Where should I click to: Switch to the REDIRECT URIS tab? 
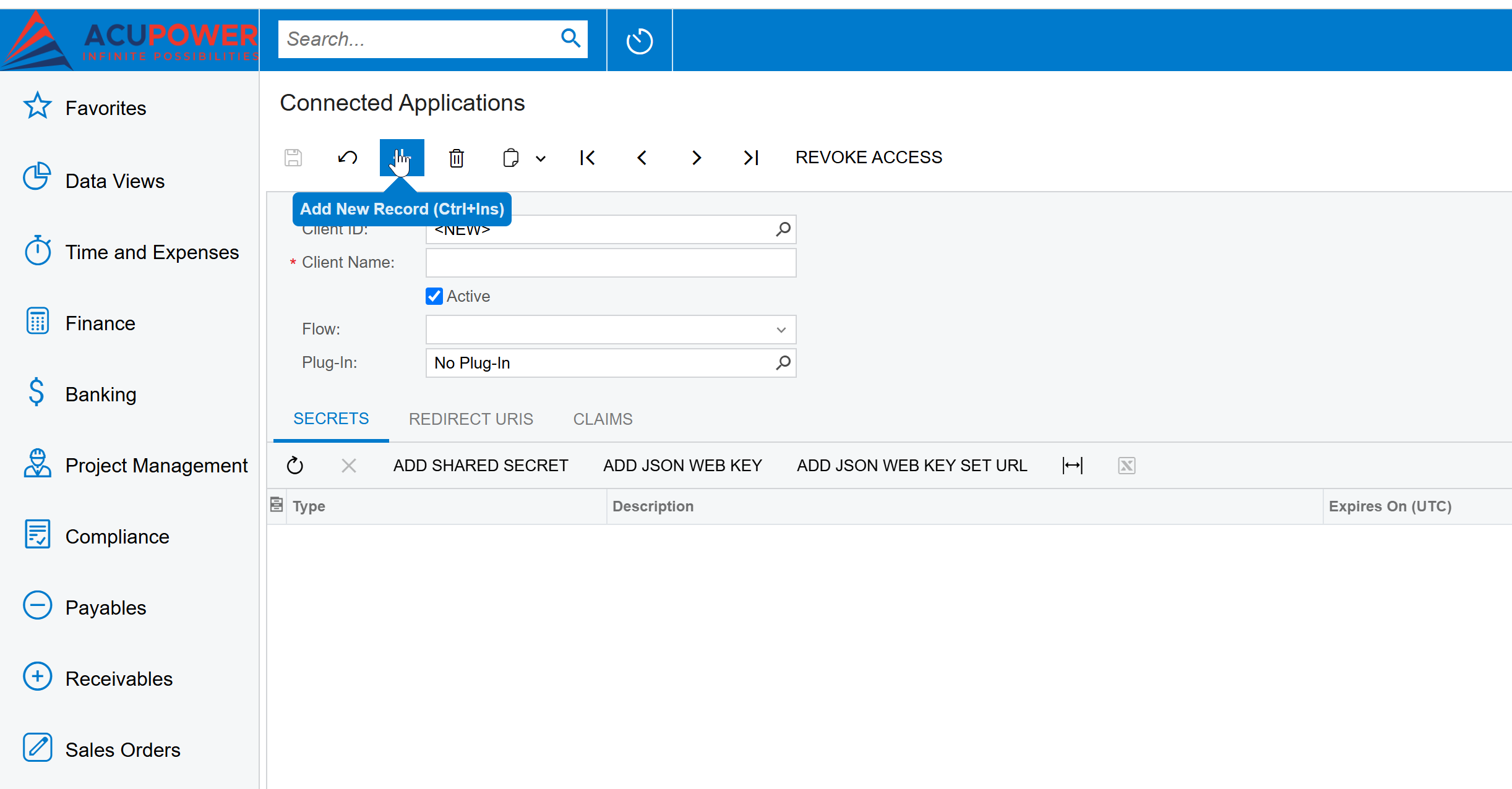(470, 419)
